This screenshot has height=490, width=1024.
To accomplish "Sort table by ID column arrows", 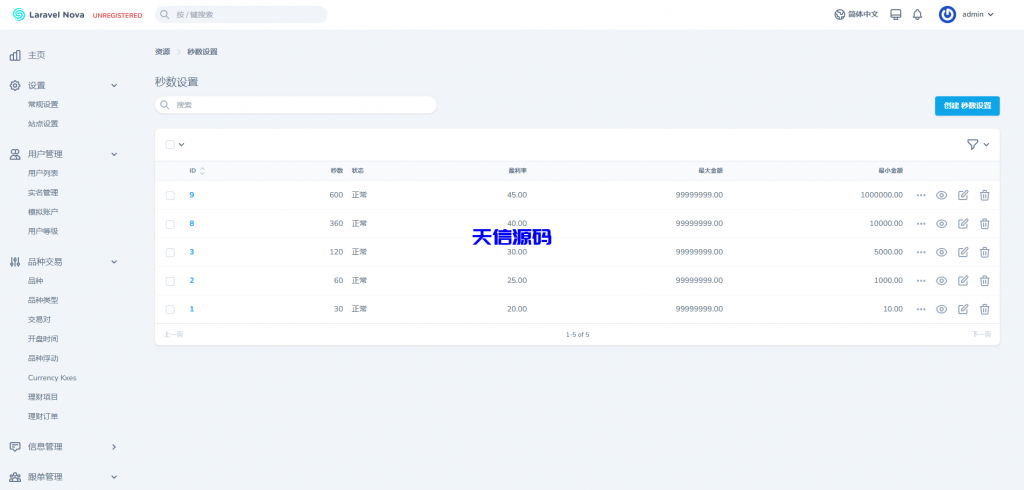I will point(202,171).
